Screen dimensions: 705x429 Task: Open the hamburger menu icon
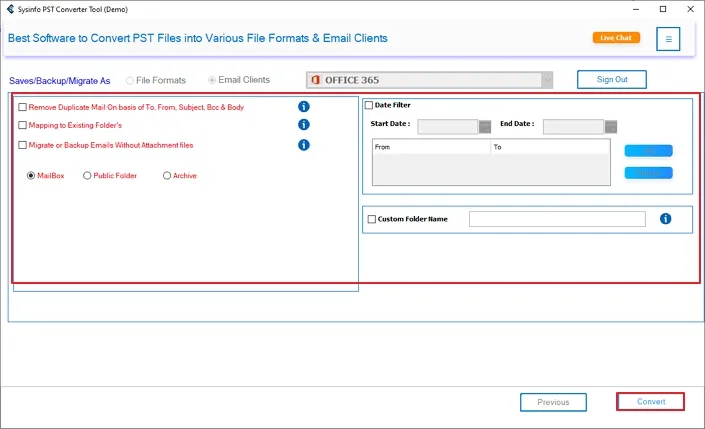(x=668, y=39)
